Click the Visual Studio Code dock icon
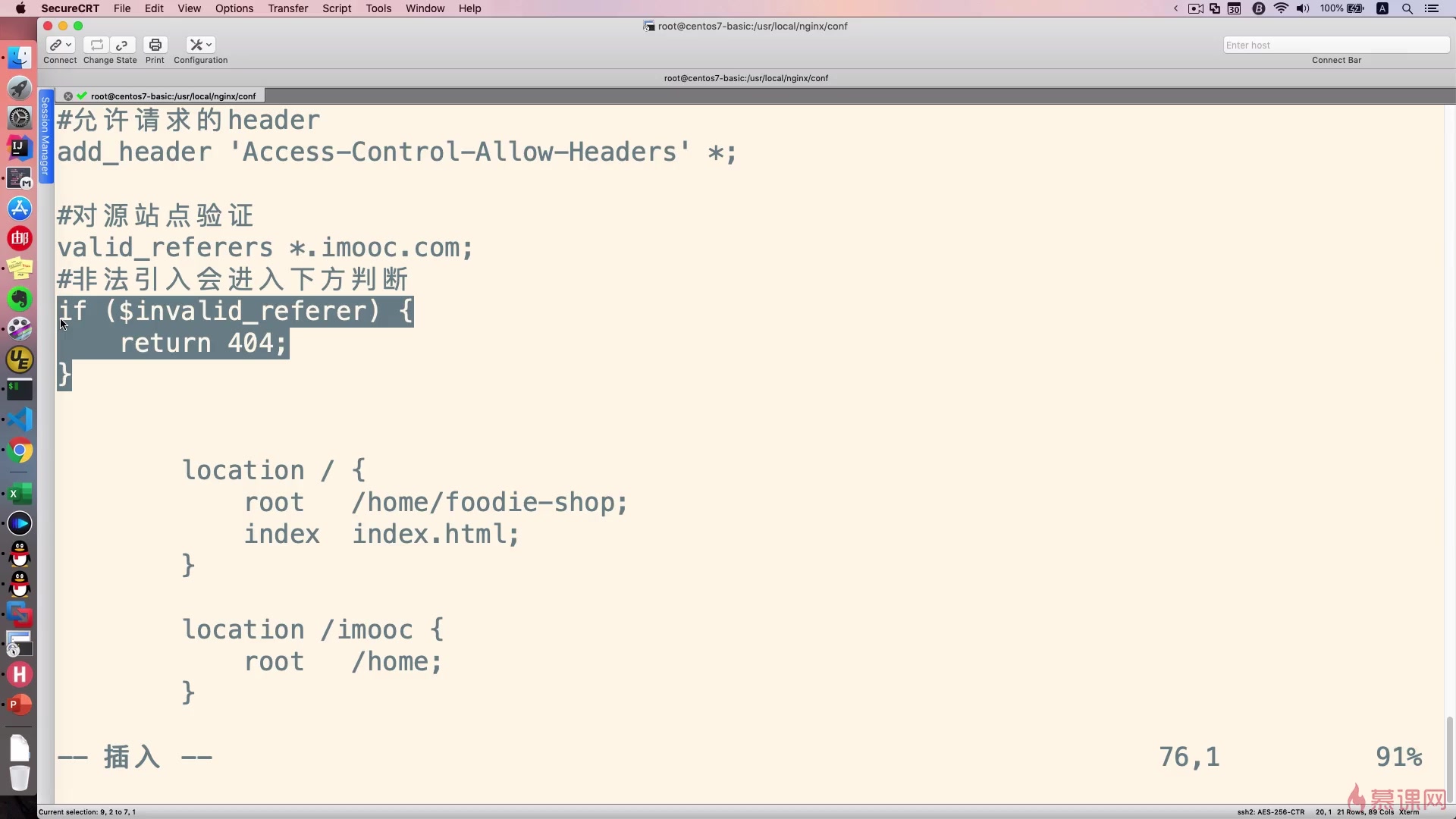The image size is (1456, 819). click(20, 419)
